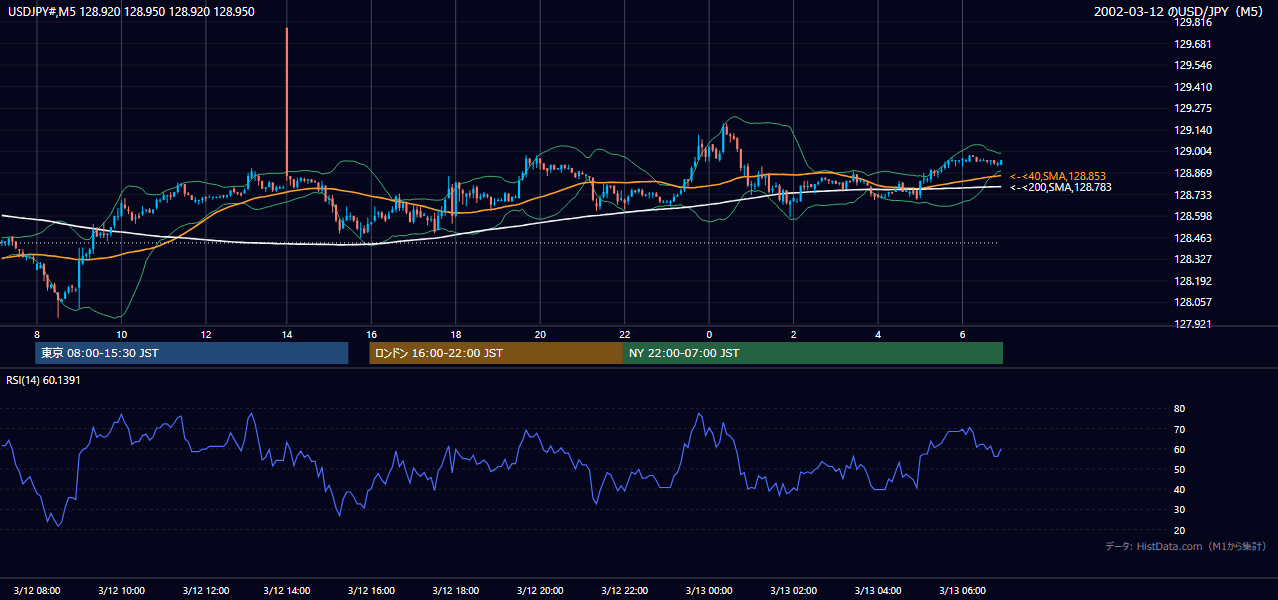The image size is (1278, 600).
Task: Click RSI axis level 30
Action: pos(1179,509)
